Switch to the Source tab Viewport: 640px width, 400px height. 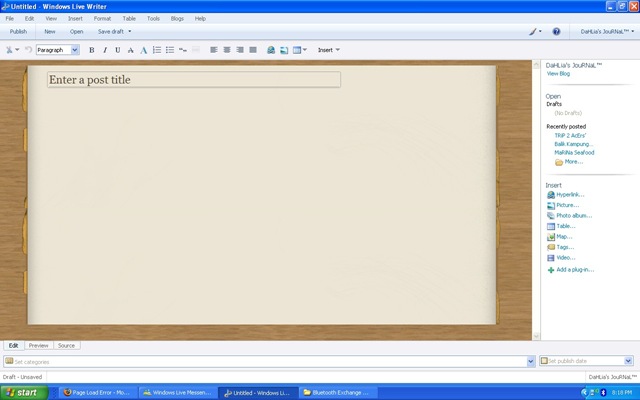(66, 345)
